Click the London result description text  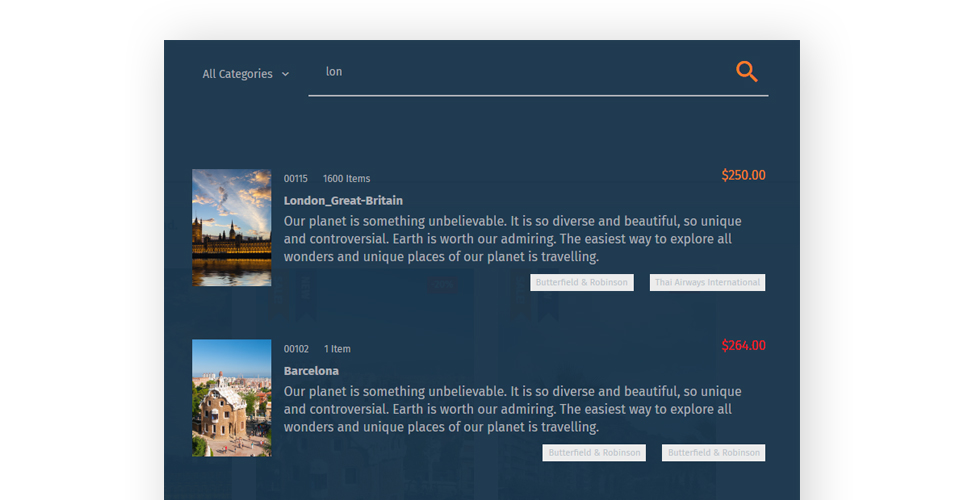[x=513, y=239]
